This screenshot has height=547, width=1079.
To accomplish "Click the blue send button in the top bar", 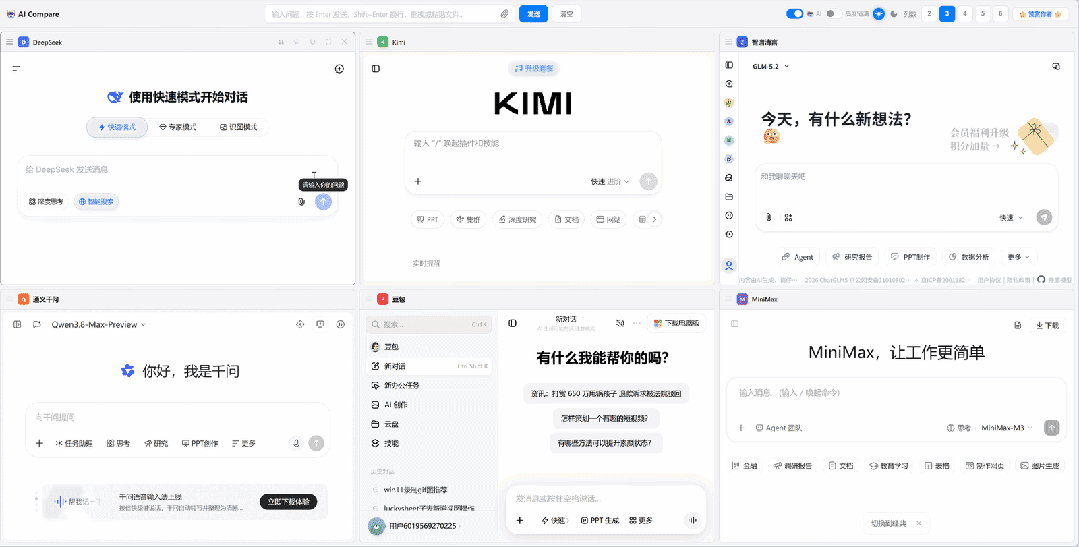I will click(533, 14).
